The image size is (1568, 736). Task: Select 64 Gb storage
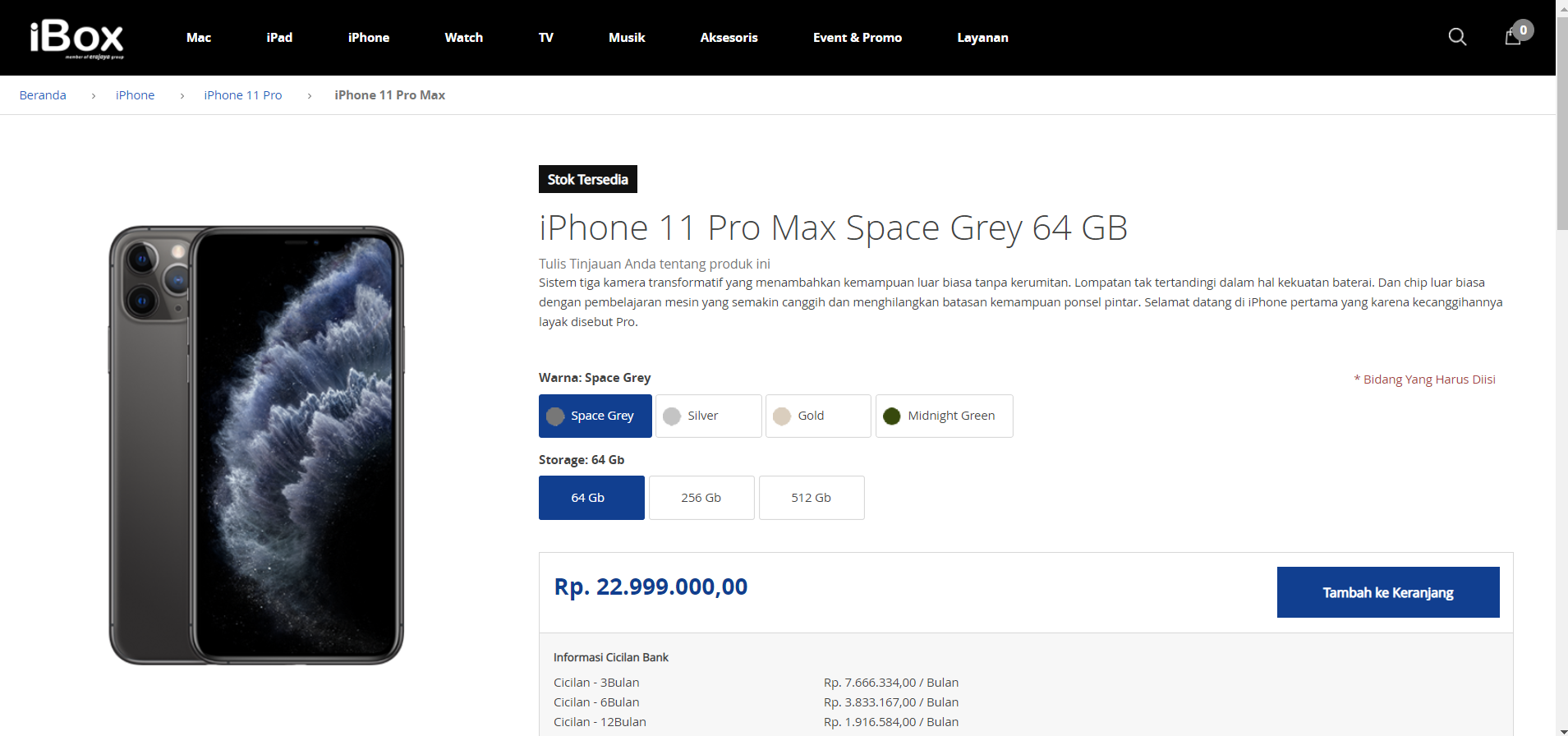pos(591,498)
